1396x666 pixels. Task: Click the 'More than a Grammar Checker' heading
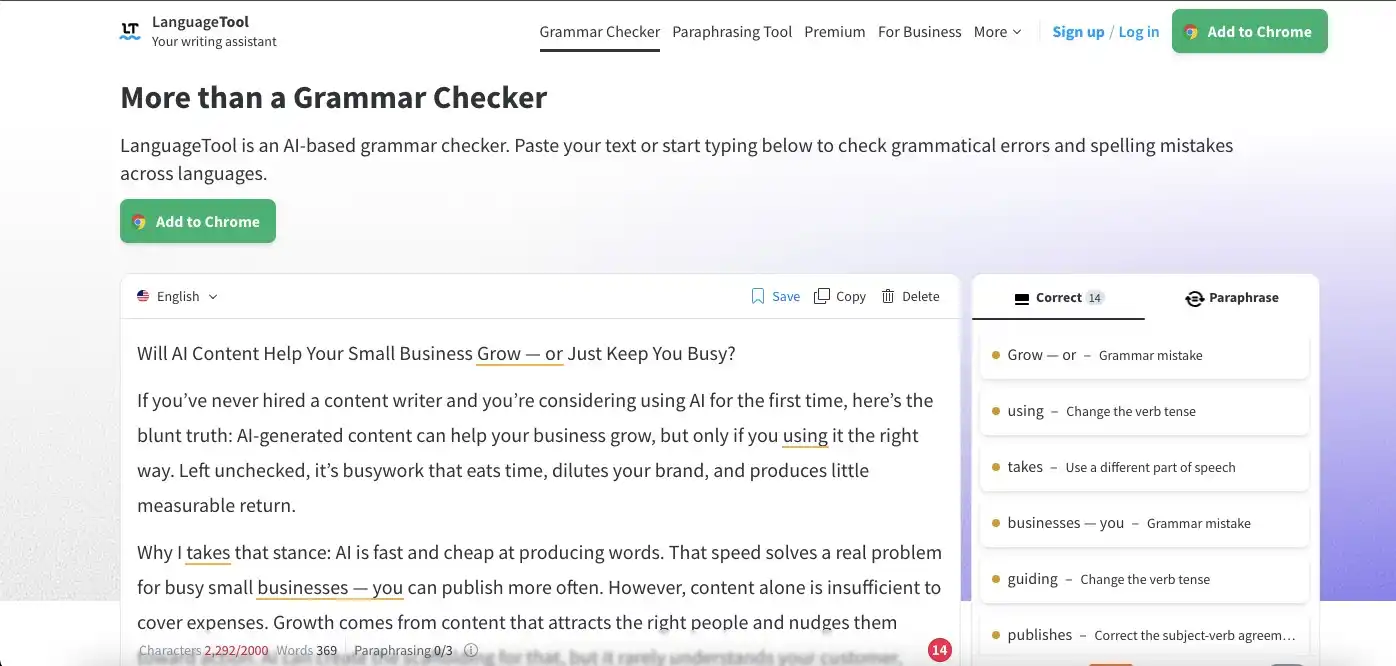point(334,97)
